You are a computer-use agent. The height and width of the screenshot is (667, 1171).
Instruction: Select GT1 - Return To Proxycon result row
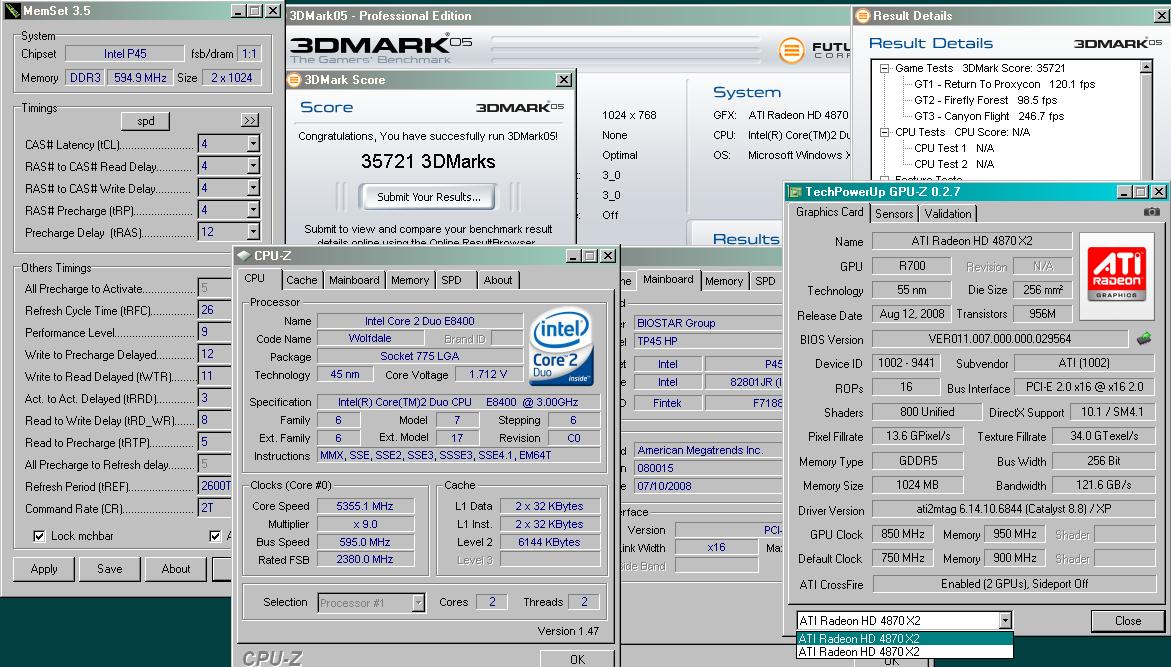[x=1004, y=84]
